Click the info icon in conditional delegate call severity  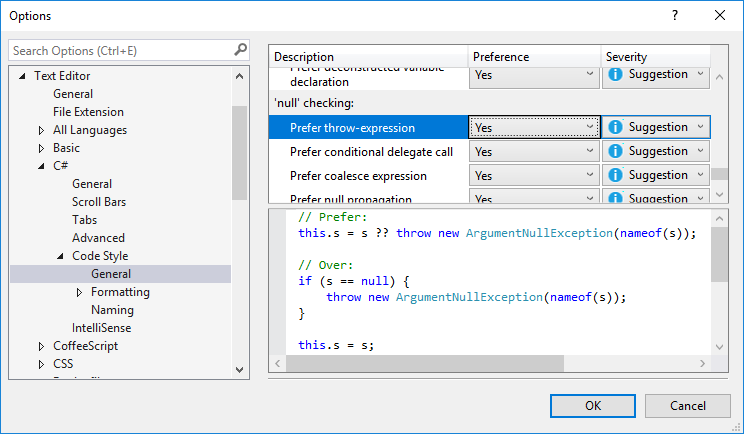tap(616, 151)
